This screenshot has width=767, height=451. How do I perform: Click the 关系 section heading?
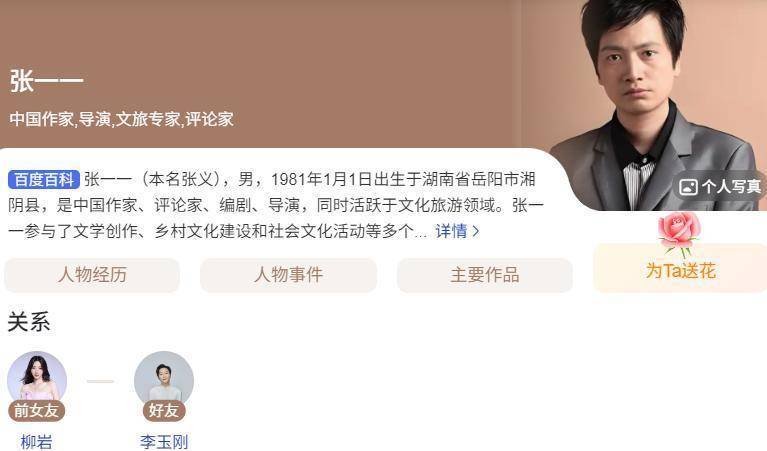29,322
